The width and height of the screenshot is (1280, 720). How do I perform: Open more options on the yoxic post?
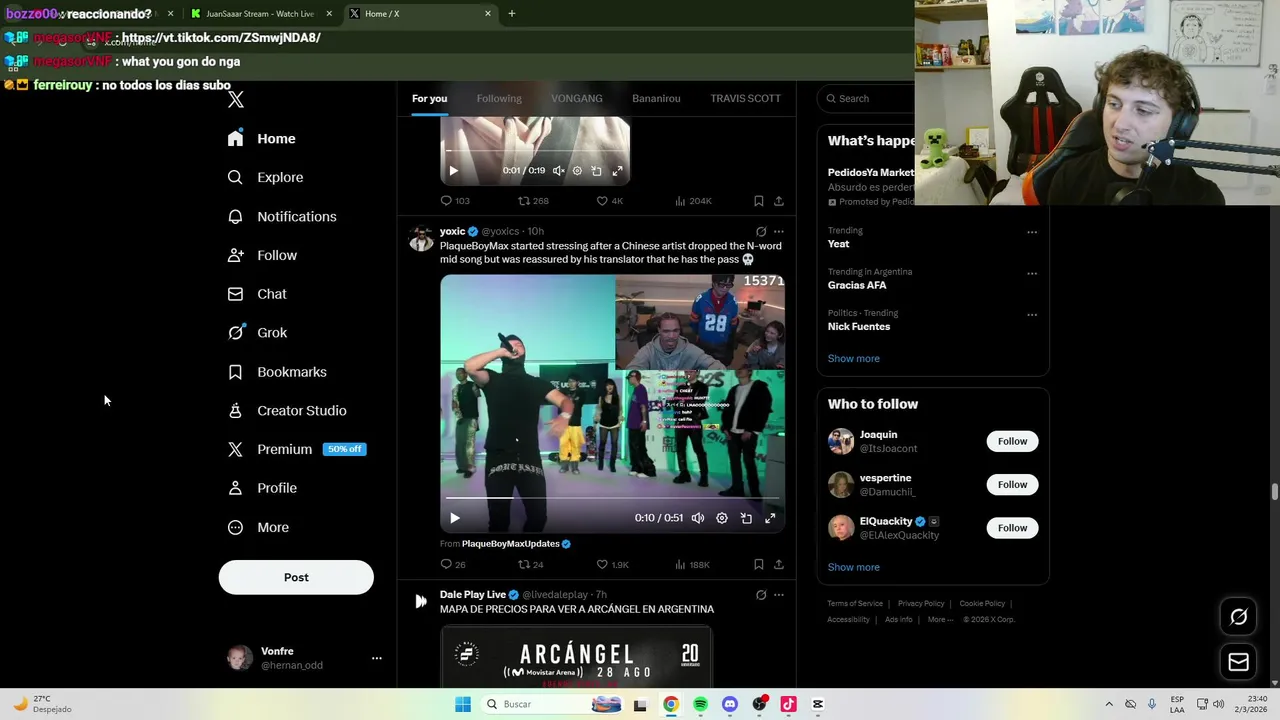pyautogui.click(x=779, y=231)
